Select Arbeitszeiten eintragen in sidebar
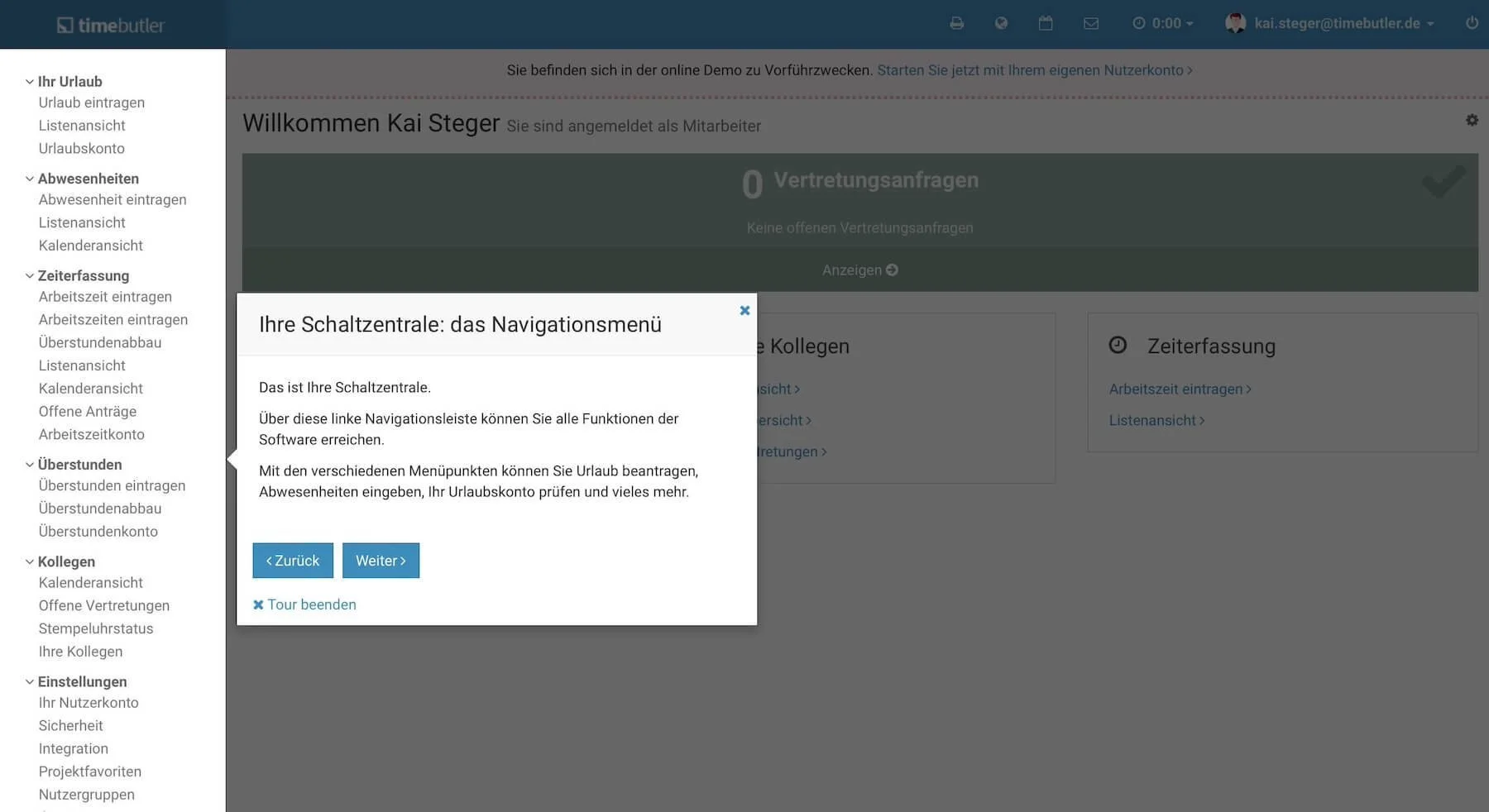Viewport: 1489px width, 812px height. [x=113, y=320]
